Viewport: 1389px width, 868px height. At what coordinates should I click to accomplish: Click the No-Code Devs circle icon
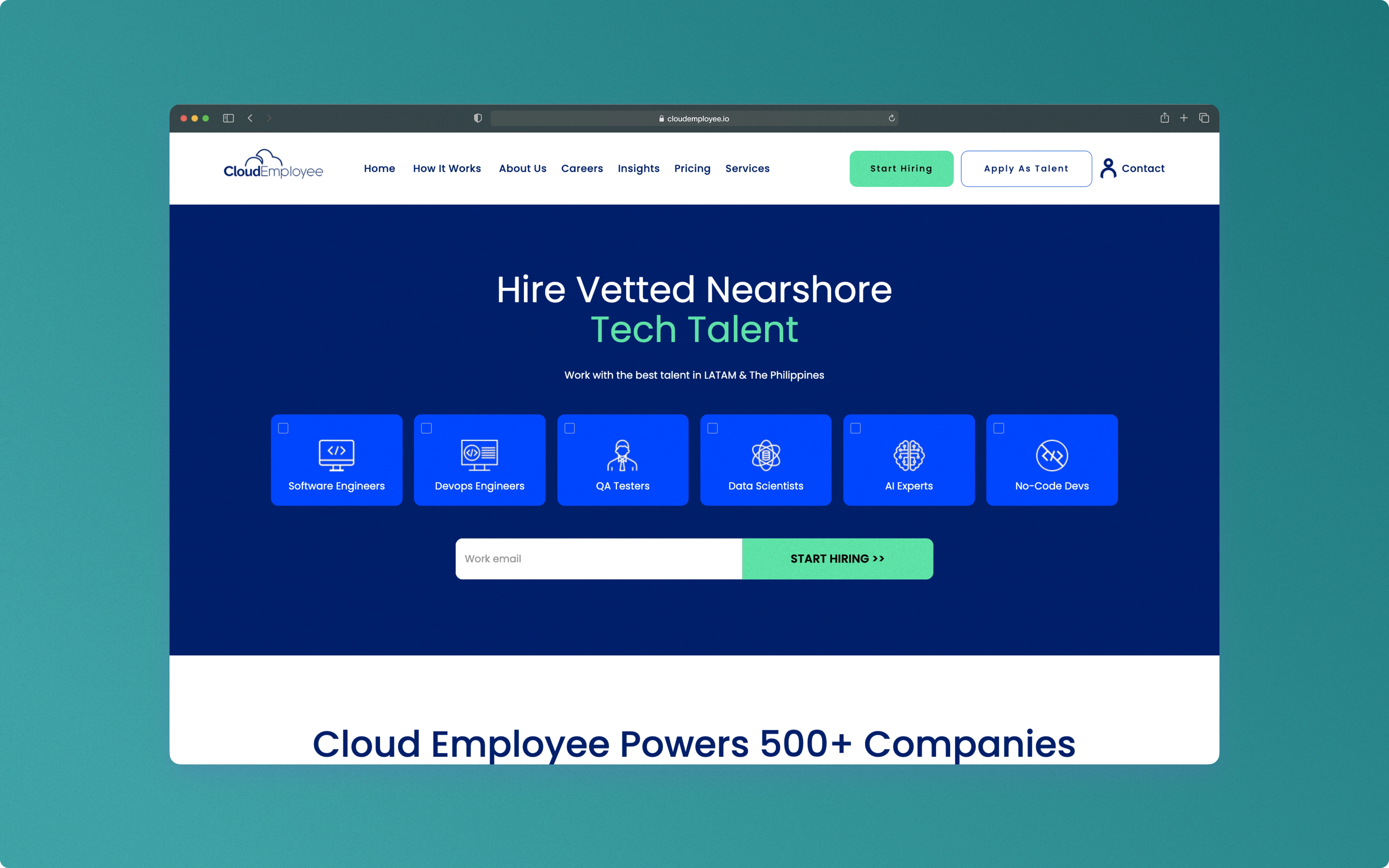1052,455
